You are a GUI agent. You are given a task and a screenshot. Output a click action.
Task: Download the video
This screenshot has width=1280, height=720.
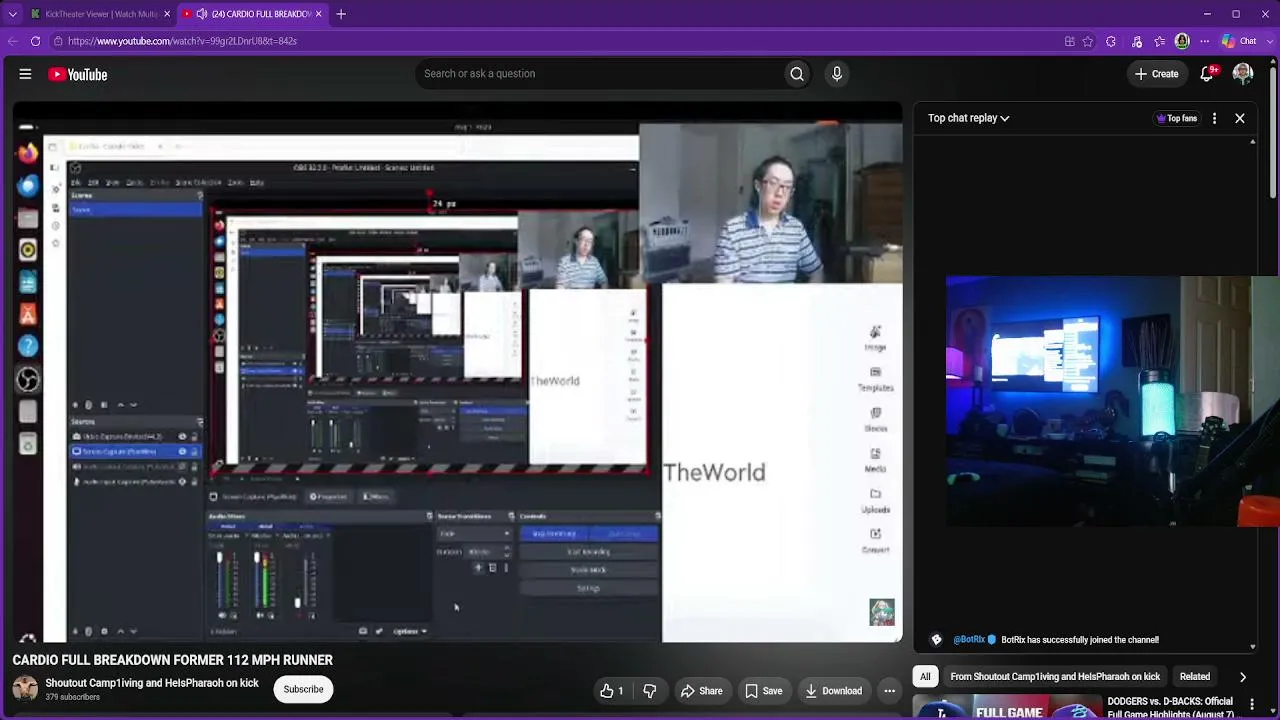point(833,691)
